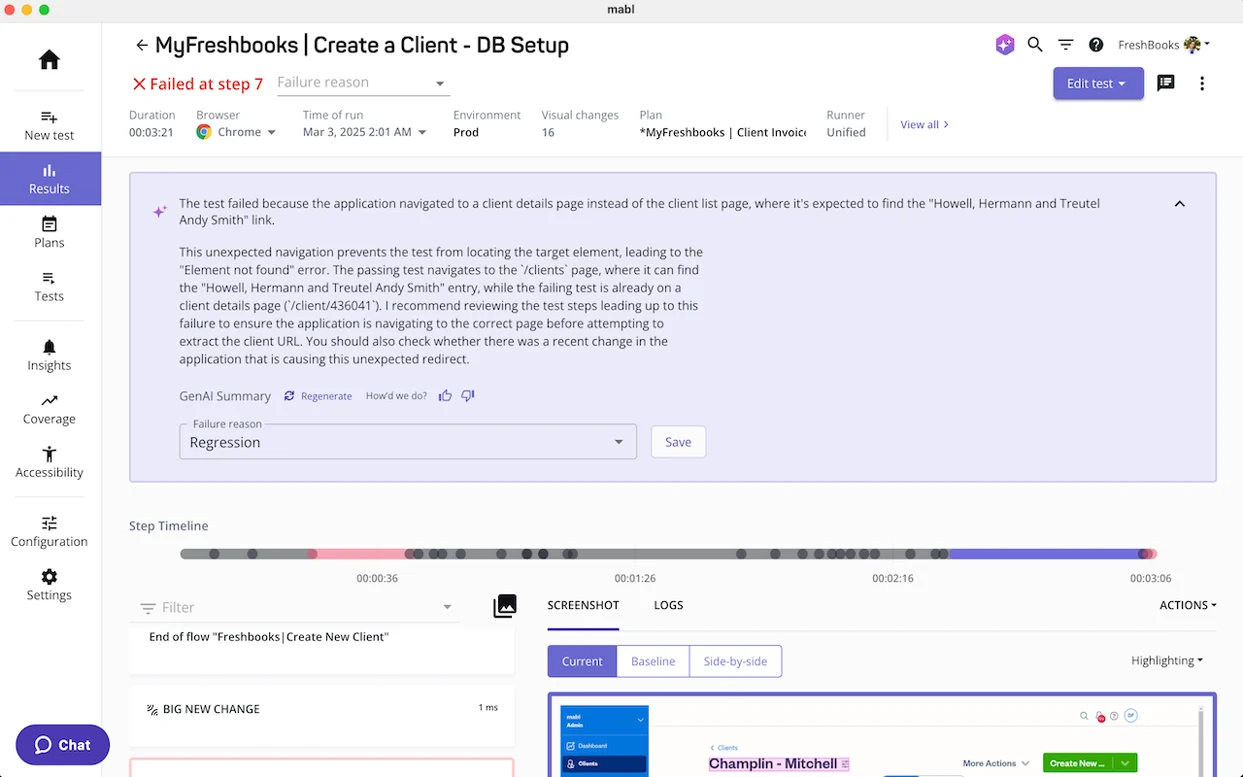This screenshot has width=1243, height=777.
Task: Click the search magnifier icon
Action: (1035, 45)
